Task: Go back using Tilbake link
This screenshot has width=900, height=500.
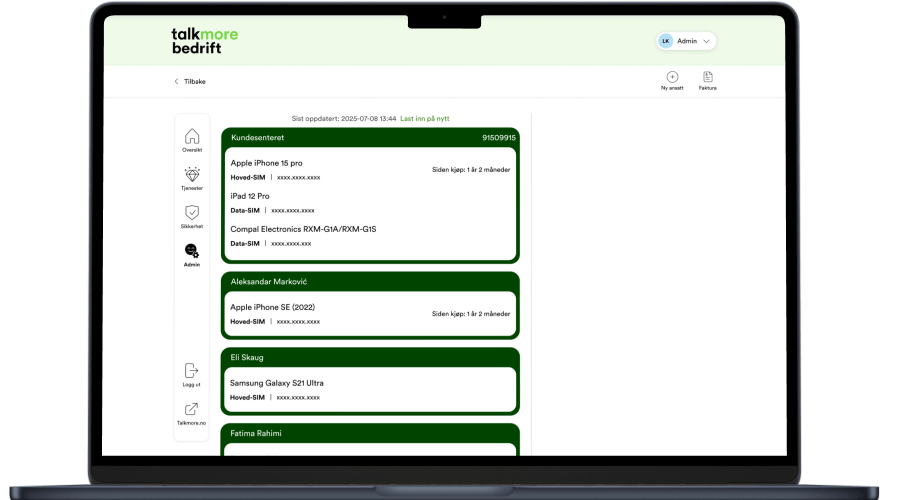Action: click(190, 81)
